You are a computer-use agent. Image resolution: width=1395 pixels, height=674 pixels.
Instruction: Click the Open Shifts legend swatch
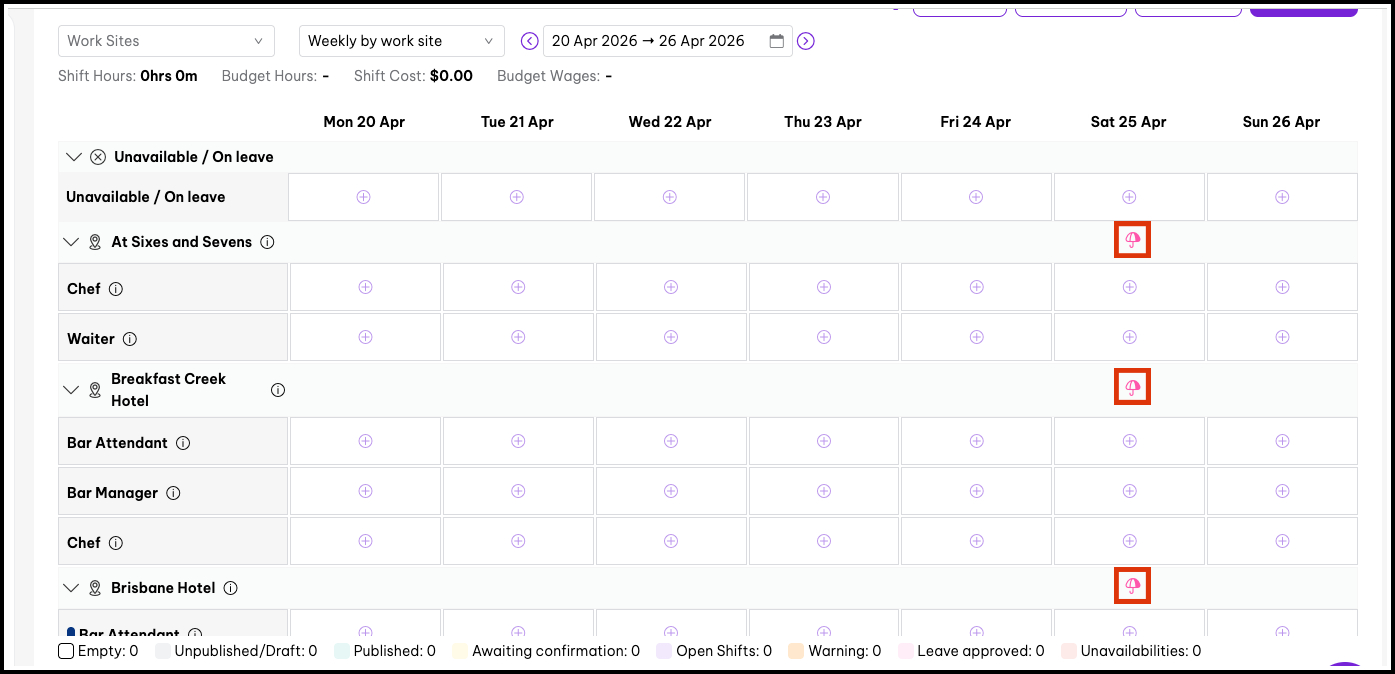click(663, 651)
